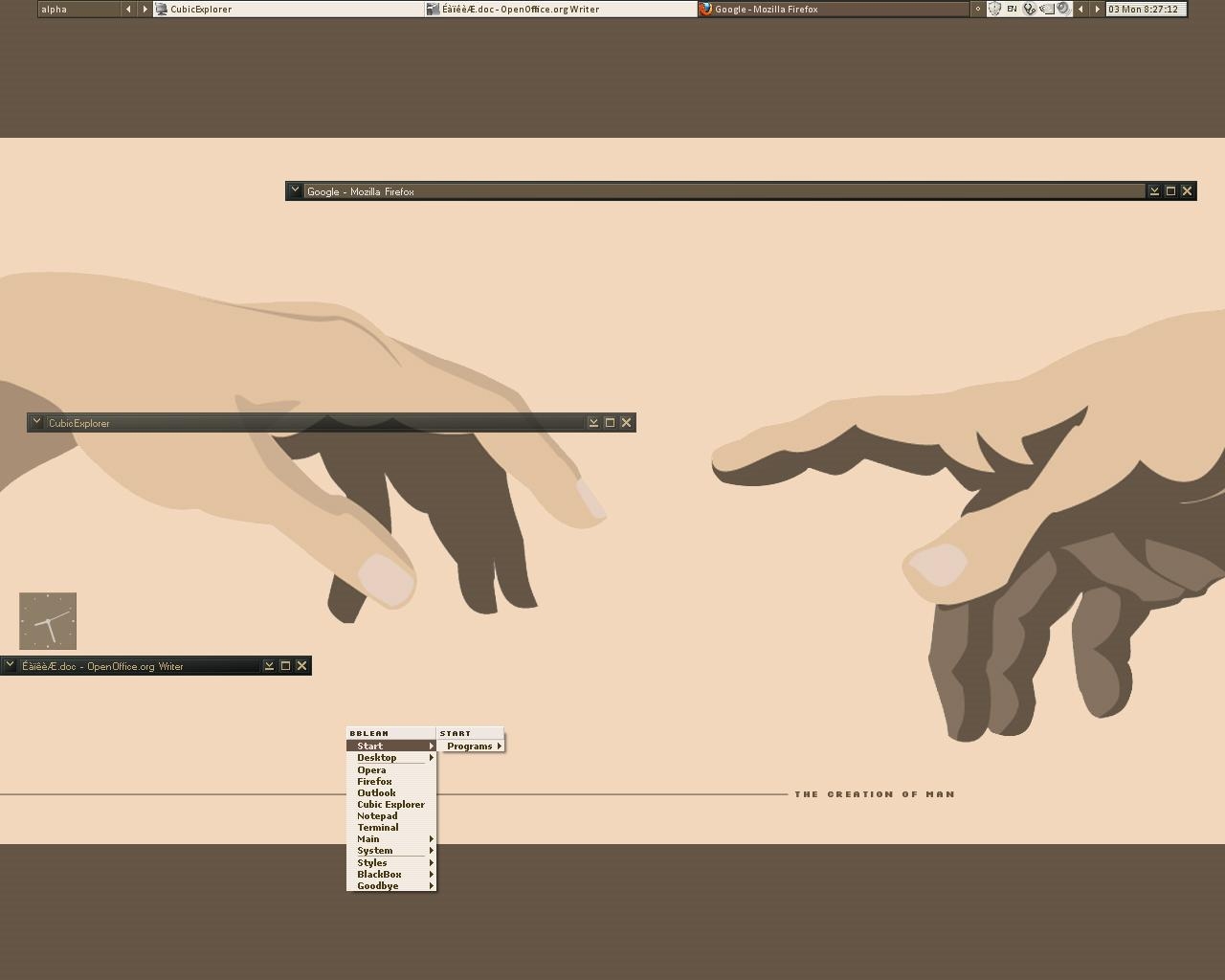This screenshot has height=980, width=1225.
Task: Switch to OpenOffice.org Writer task in toolbar
Action: (561, 9)
